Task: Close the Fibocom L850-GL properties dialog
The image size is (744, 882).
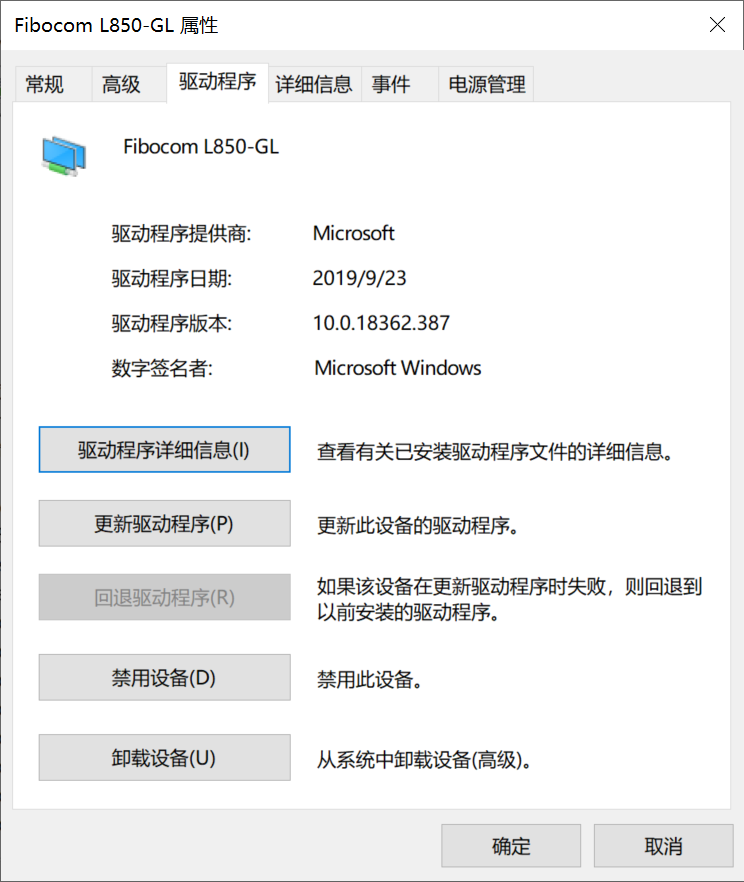Action: point(717,25)
